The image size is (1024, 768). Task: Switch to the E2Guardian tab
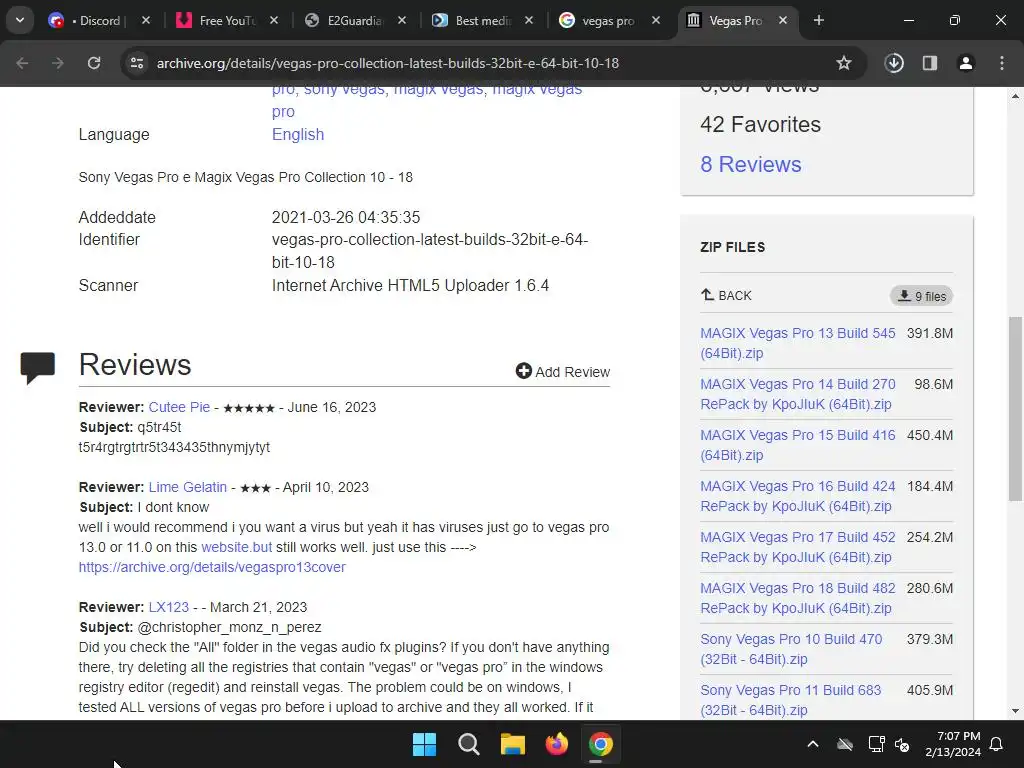pyautogui.click(x=343, y=21)
